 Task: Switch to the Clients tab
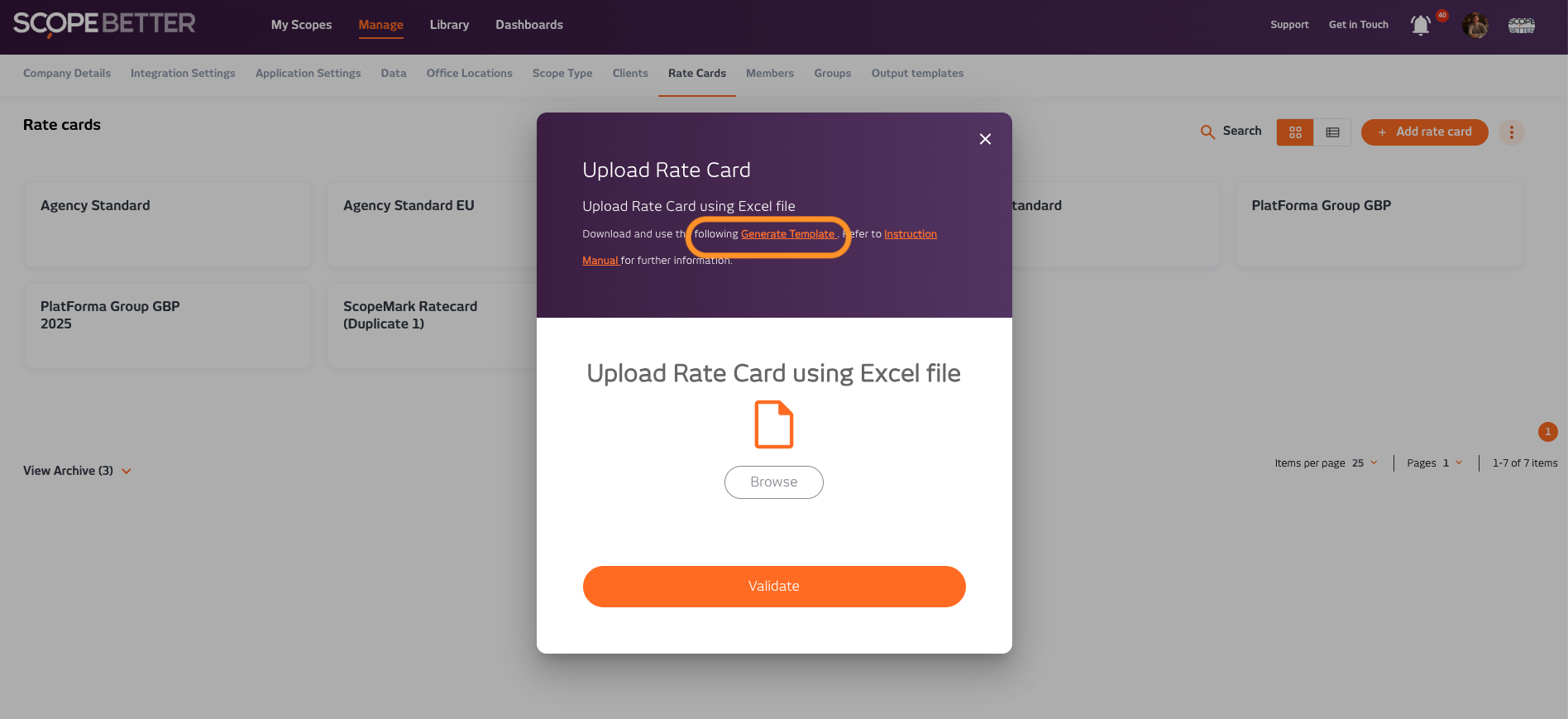click(630, 73)
